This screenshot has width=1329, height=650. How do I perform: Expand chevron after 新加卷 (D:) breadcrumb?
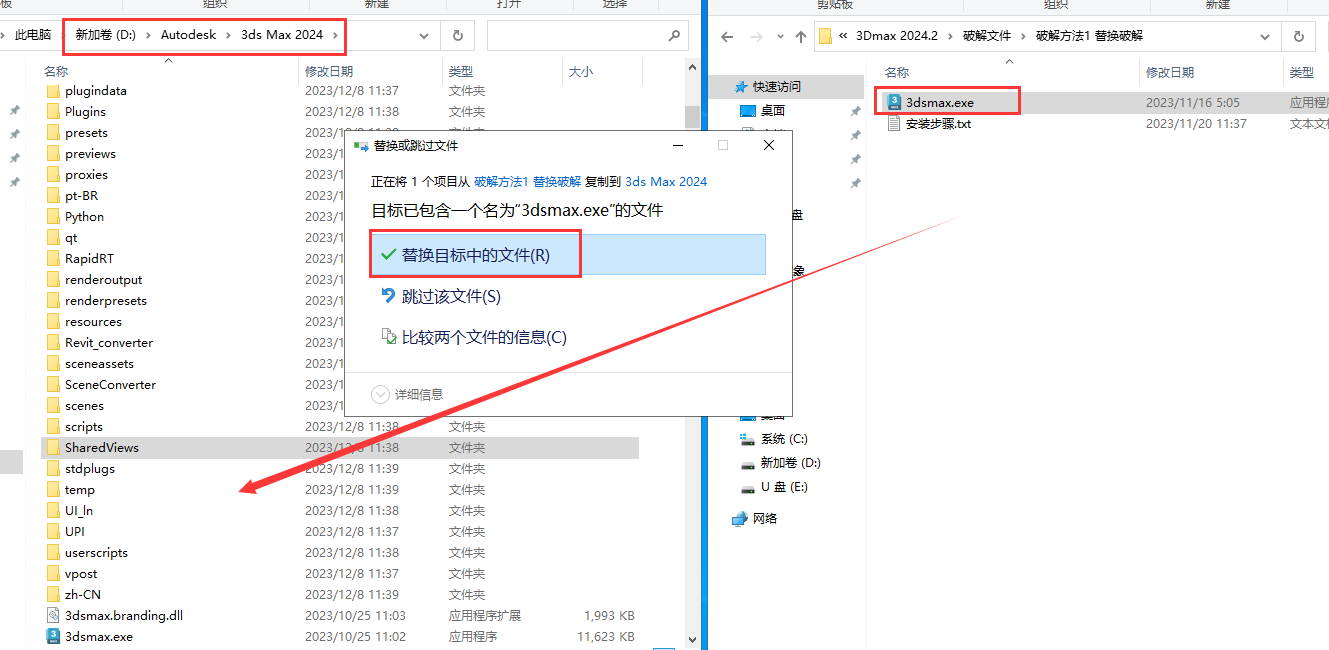pyautogui.click(x=148, y=35)
